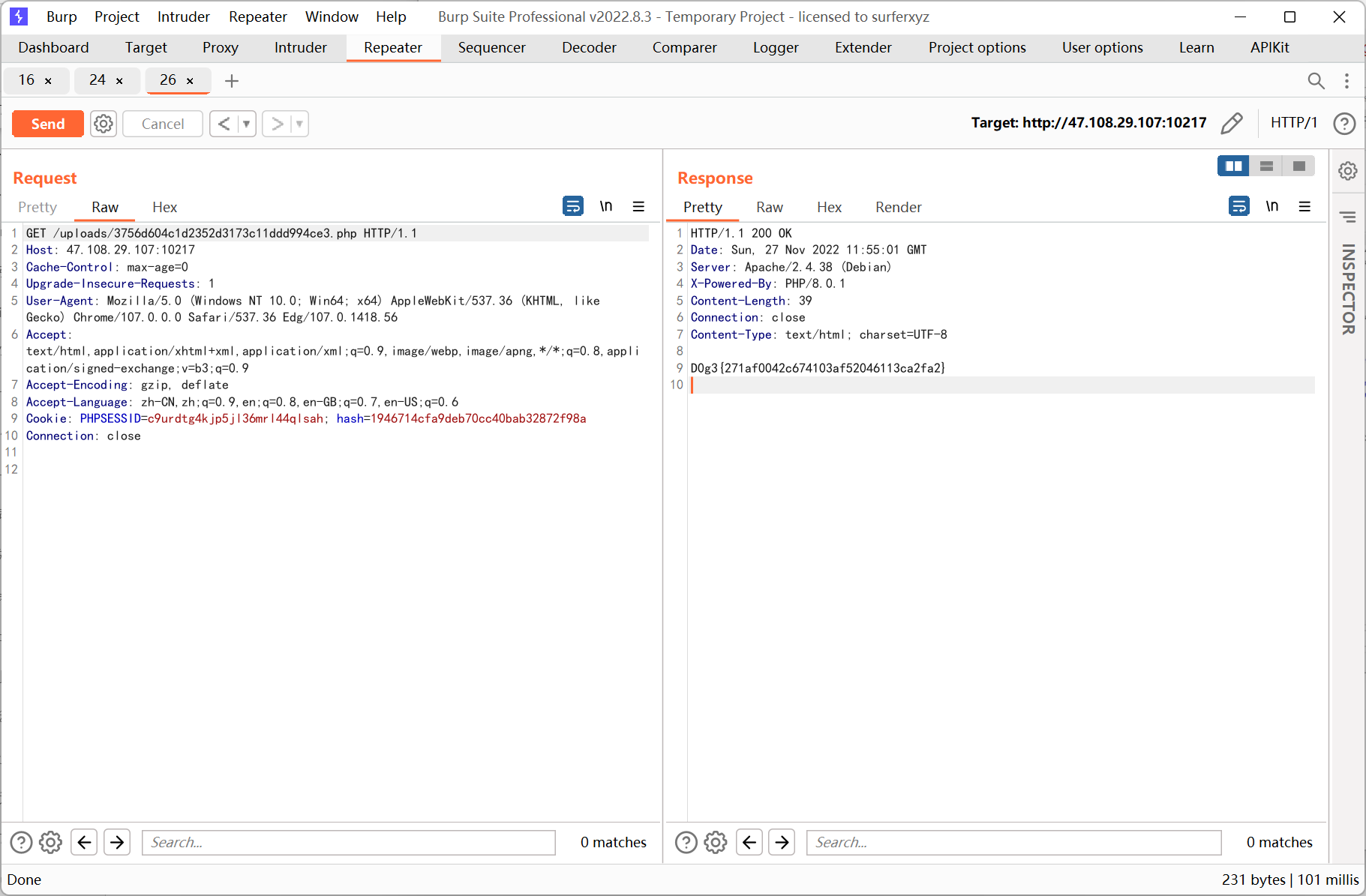Open the forward history dropdown arrow
Image resolution: width=1366 pixels, height=896 pixels.
[300, 124]
